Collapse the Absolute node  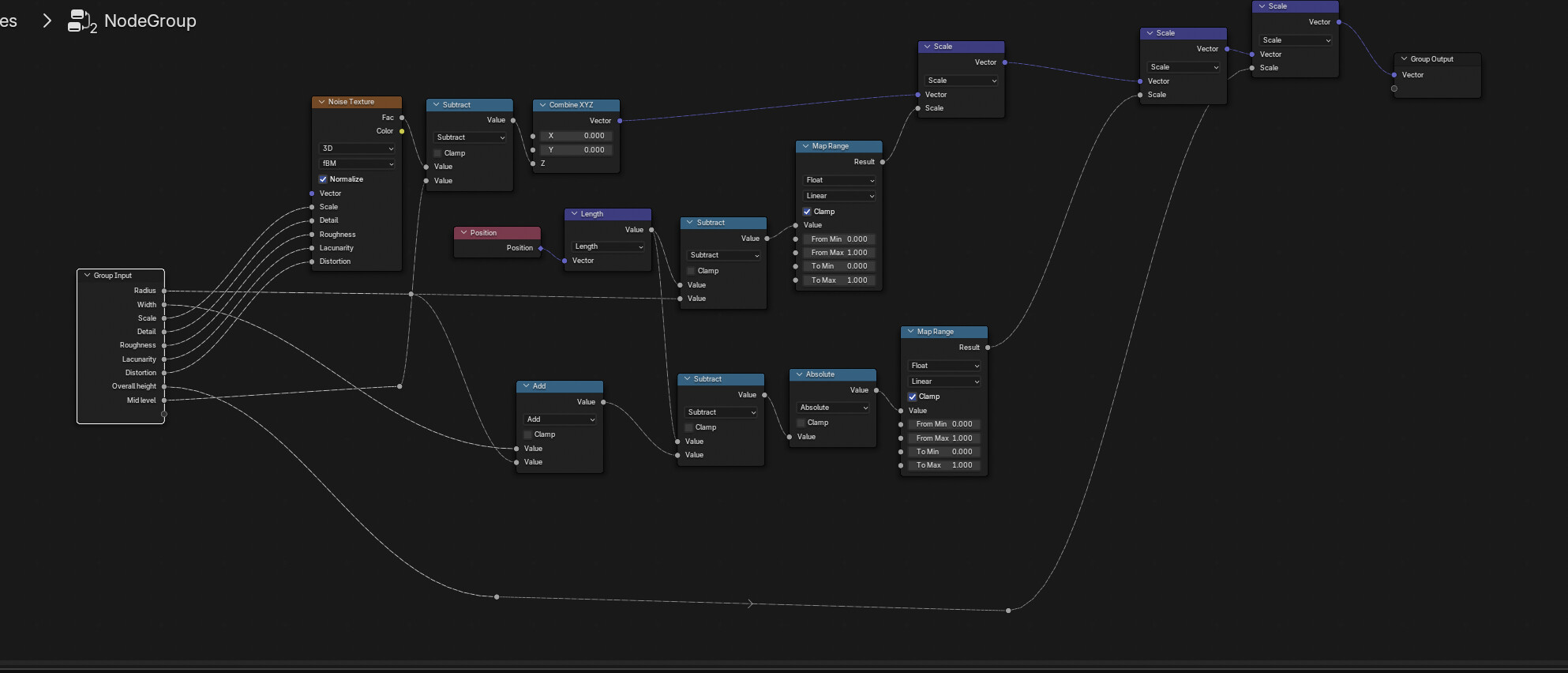(799, 374)
